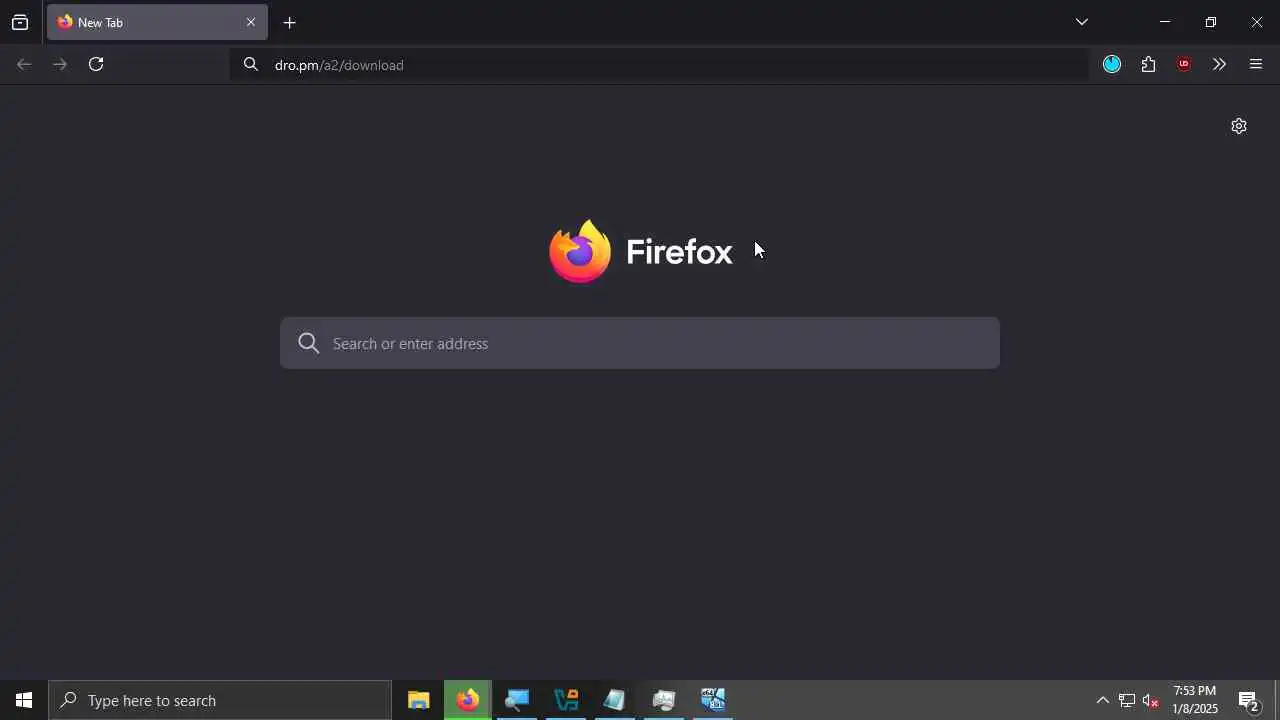
Task: Open the notification center icon
Action: pyautogui.click(x=1248, y=700)
